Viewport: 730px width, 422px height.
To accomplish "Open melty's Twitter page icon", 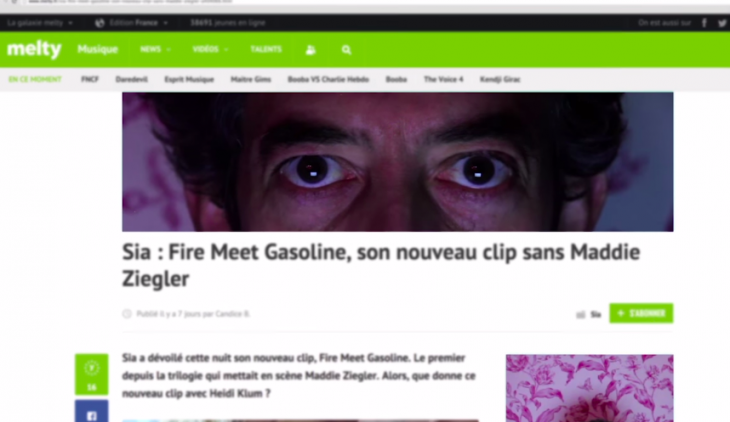I will pos(722,23).
